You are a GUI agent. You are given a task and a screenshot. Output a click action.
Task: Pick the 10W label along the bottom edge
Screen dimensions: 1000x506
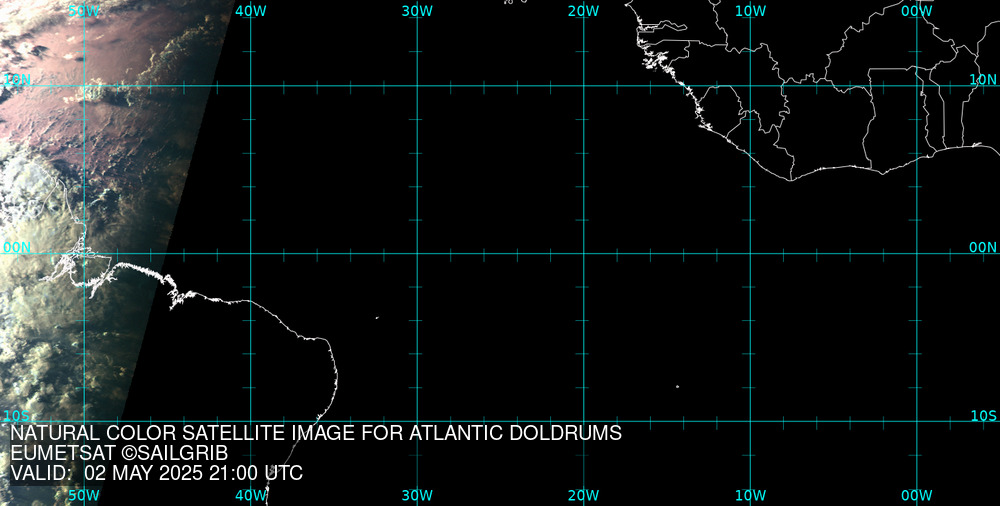(x=750, y=495)
